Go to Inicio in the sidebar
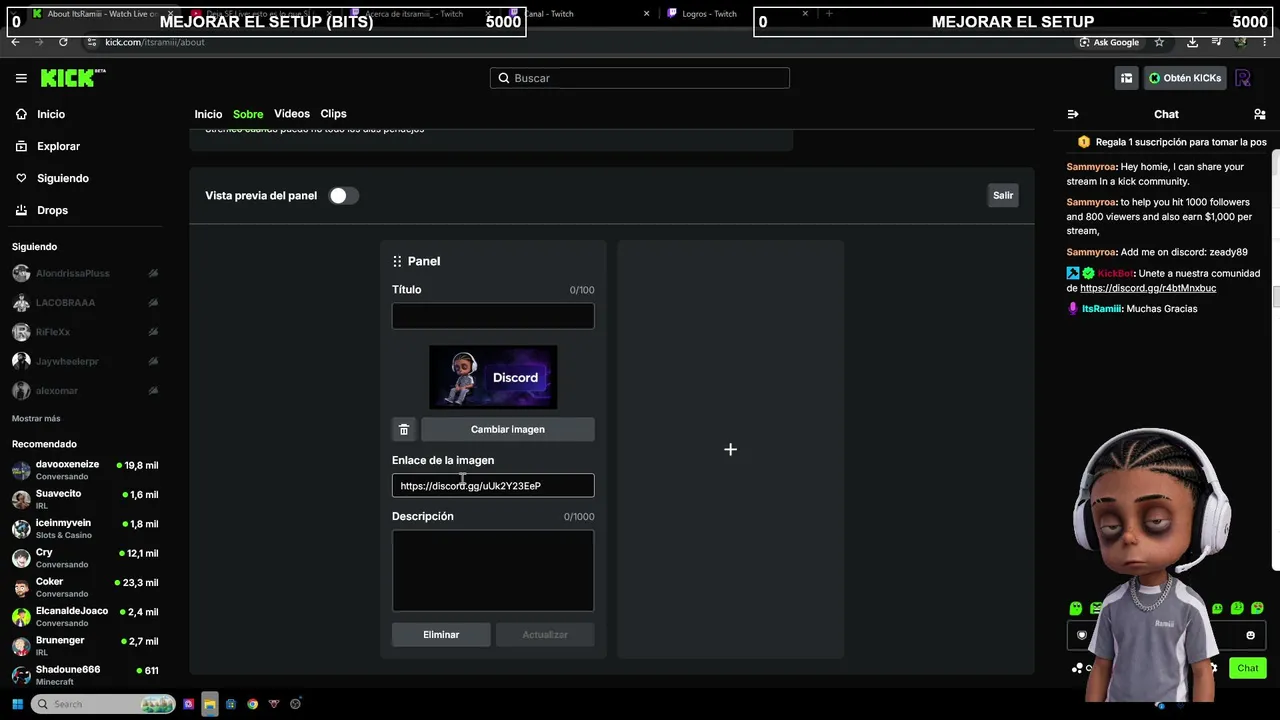 coord(40,114)
